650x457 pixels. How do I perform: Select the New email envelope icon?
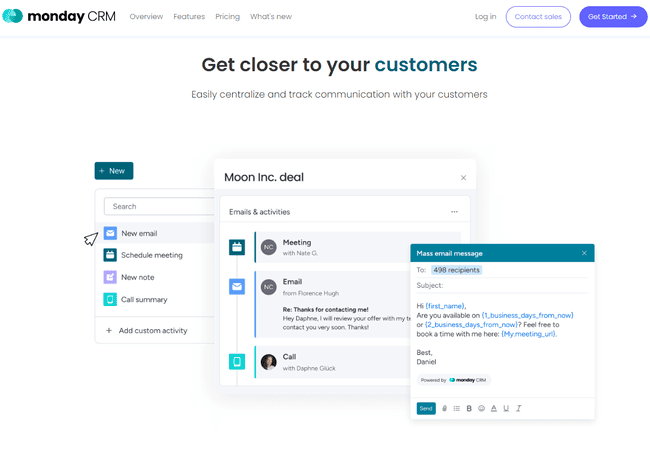coord(110,233)
